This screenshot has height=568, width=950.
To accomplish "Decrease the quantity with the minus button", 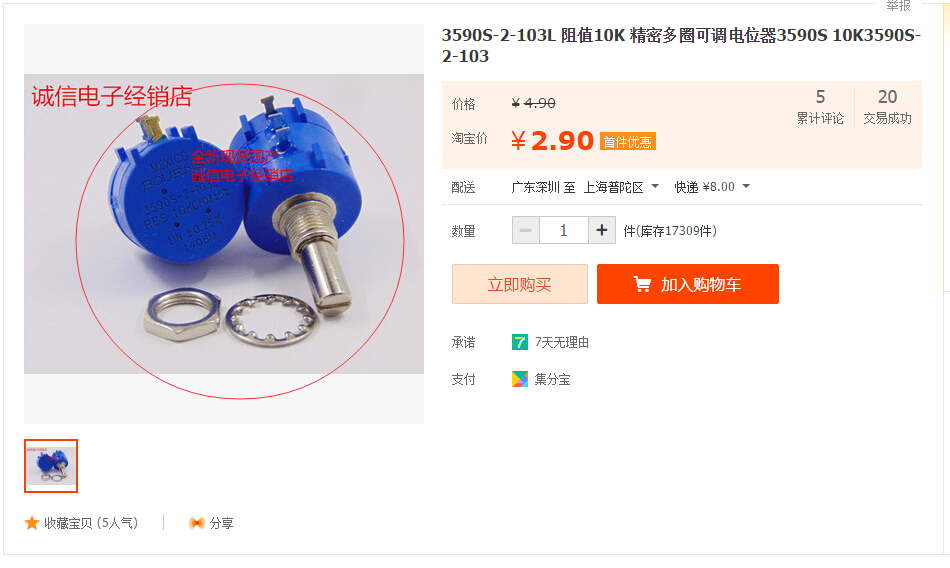I will (526, 230).
